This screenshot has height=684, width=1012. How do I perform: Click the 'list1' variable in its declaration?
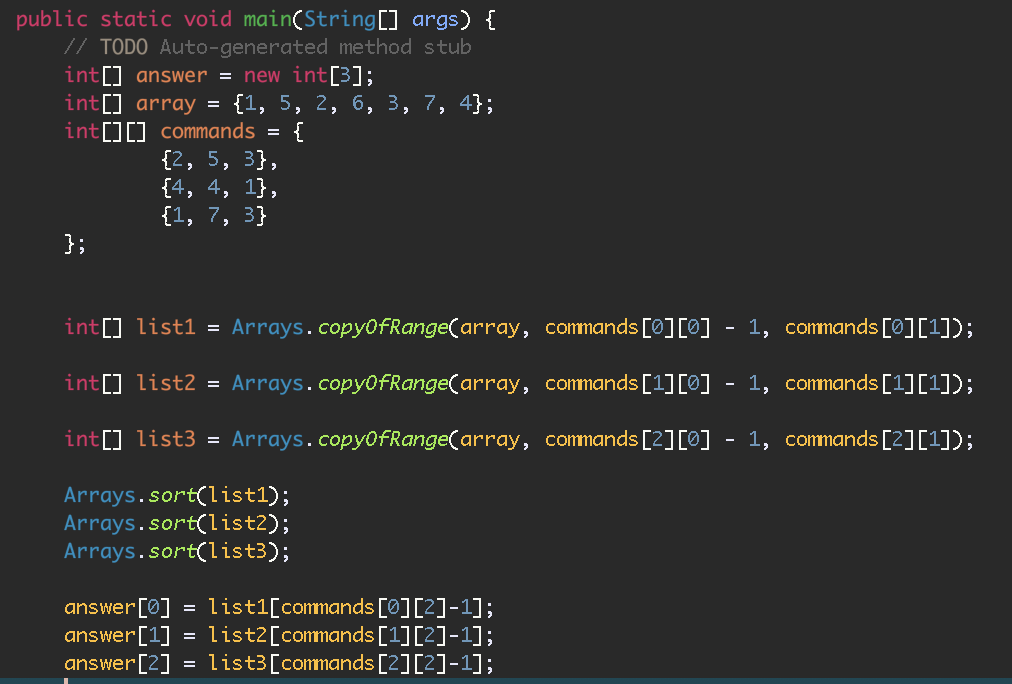[x=166, y=327]
